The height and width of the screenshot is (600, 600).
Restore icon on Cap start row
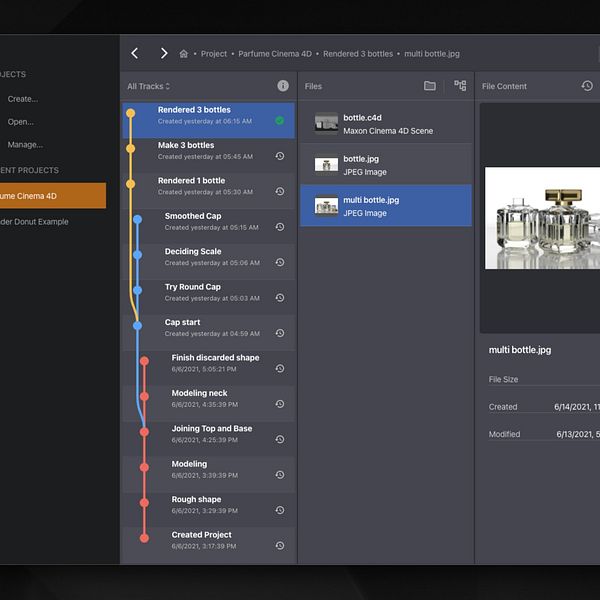click(x=280, y=333)
